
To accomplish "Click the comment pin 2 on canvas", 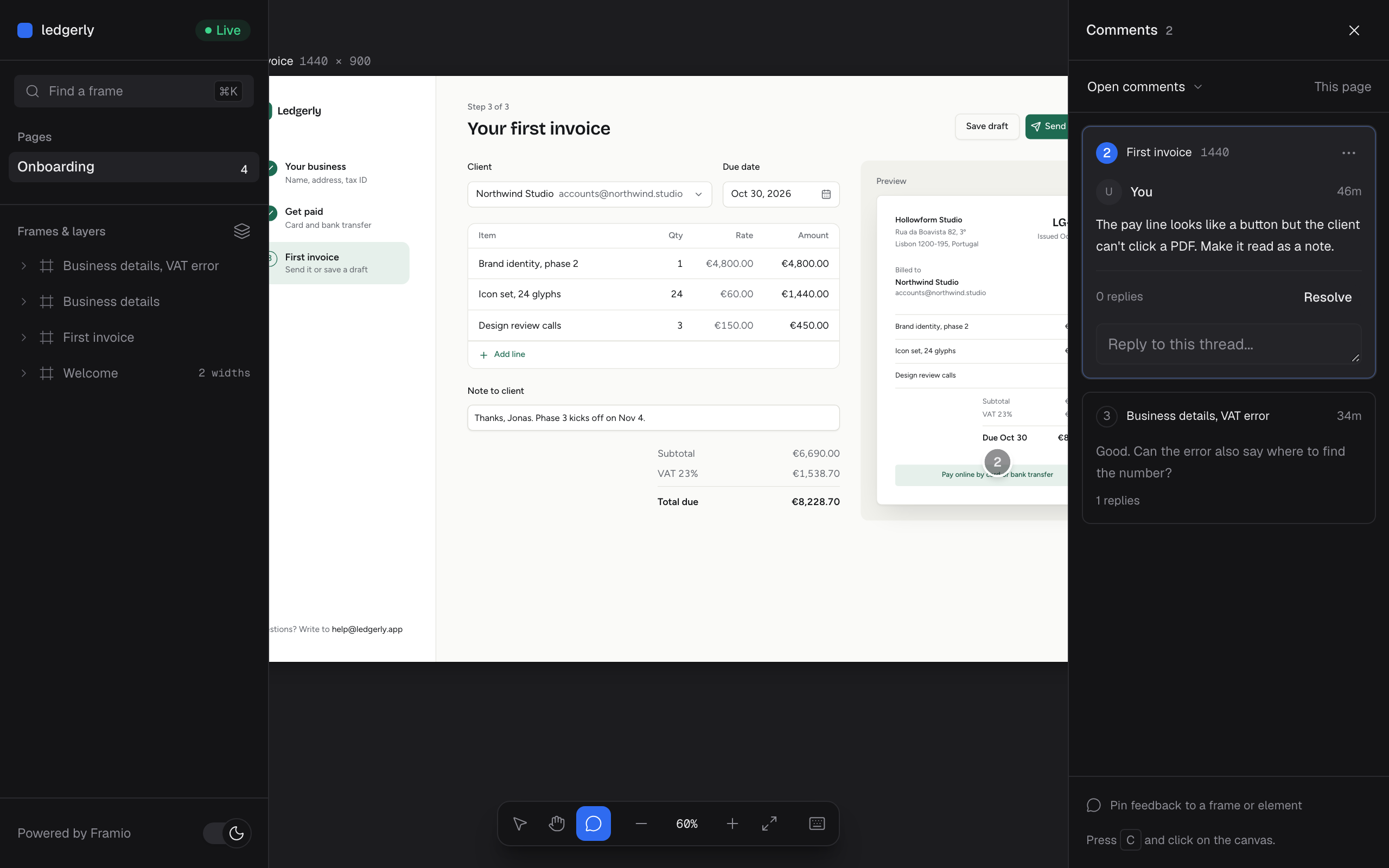I will click(x=997, y=462).
